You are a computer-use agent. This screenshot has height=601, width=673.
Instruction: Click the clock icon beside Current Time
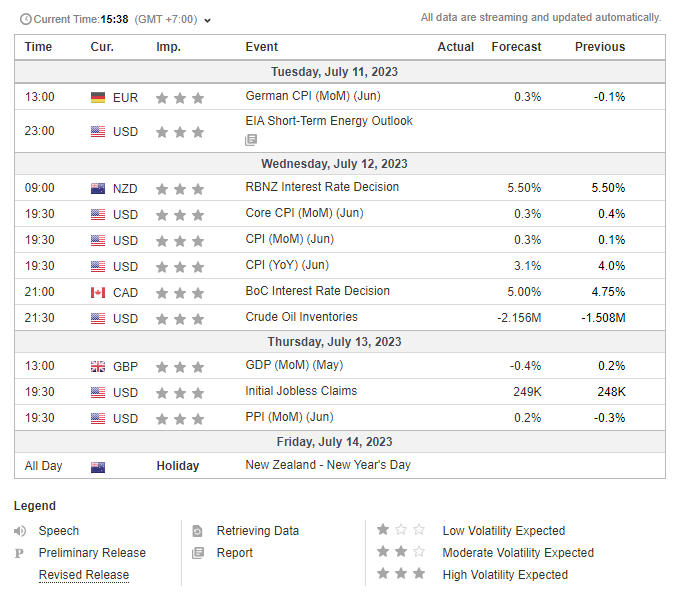tap(25, 19)
